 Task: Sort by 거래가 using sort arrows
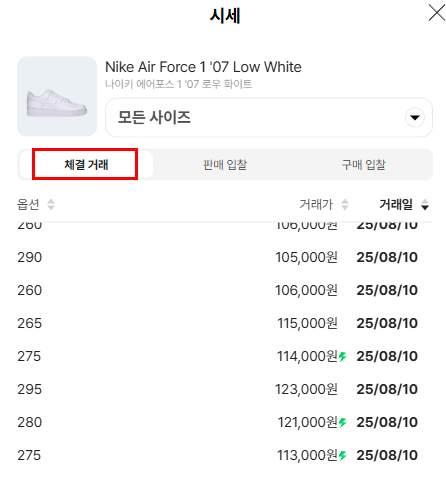(345, 204)
